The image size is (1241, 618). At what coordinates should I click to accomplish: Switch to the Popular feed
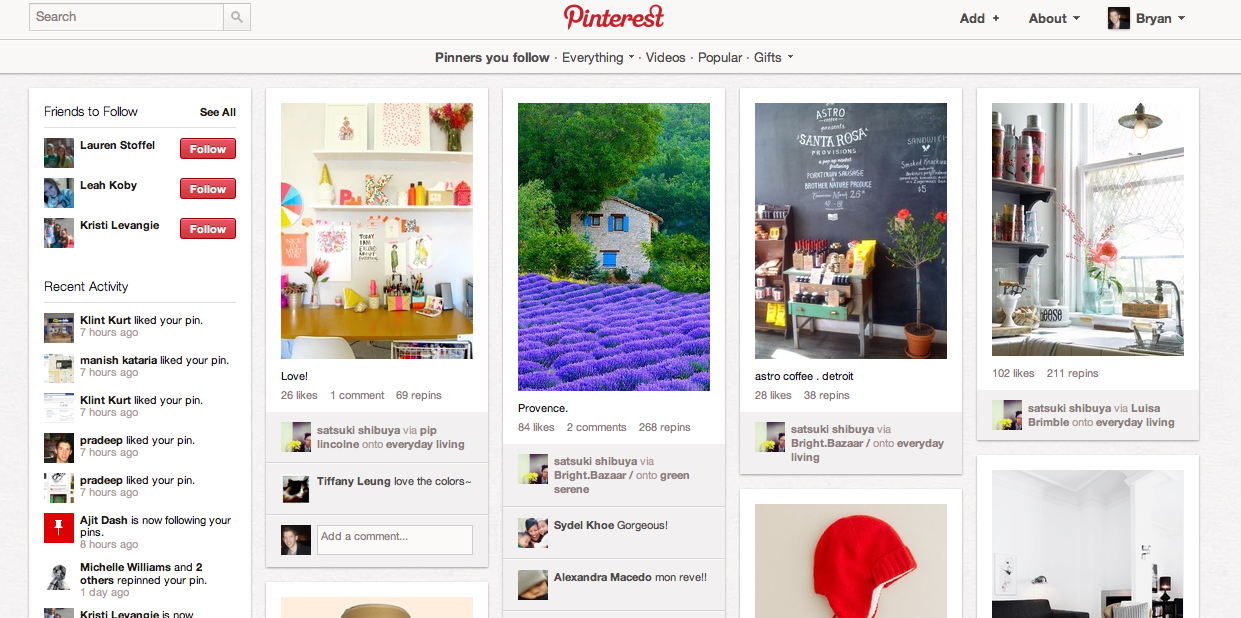coord(720,57)
